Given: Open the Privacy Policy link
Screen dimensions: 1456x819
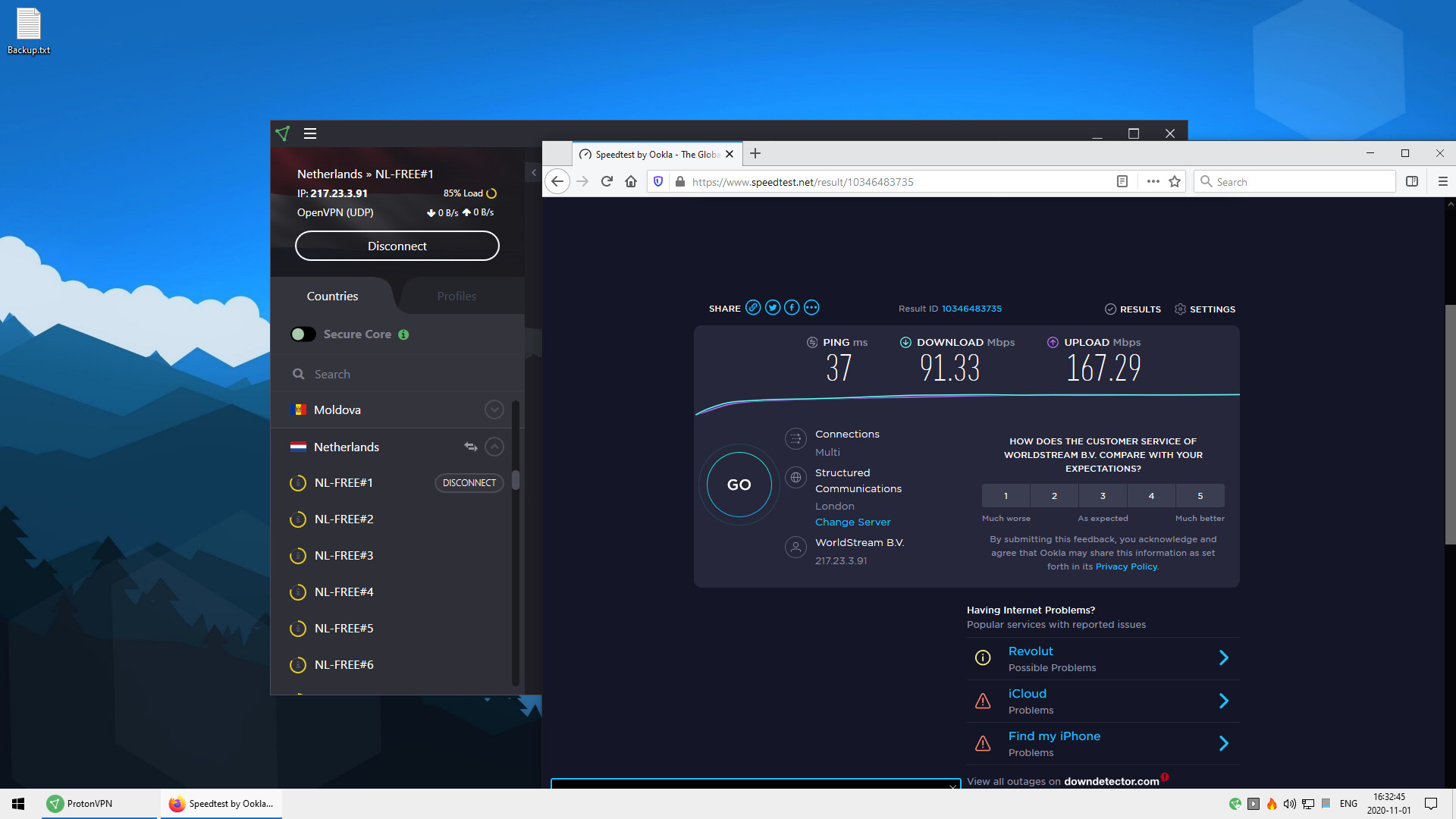Looking at the screenshot, I should (x=1126, y=566).
